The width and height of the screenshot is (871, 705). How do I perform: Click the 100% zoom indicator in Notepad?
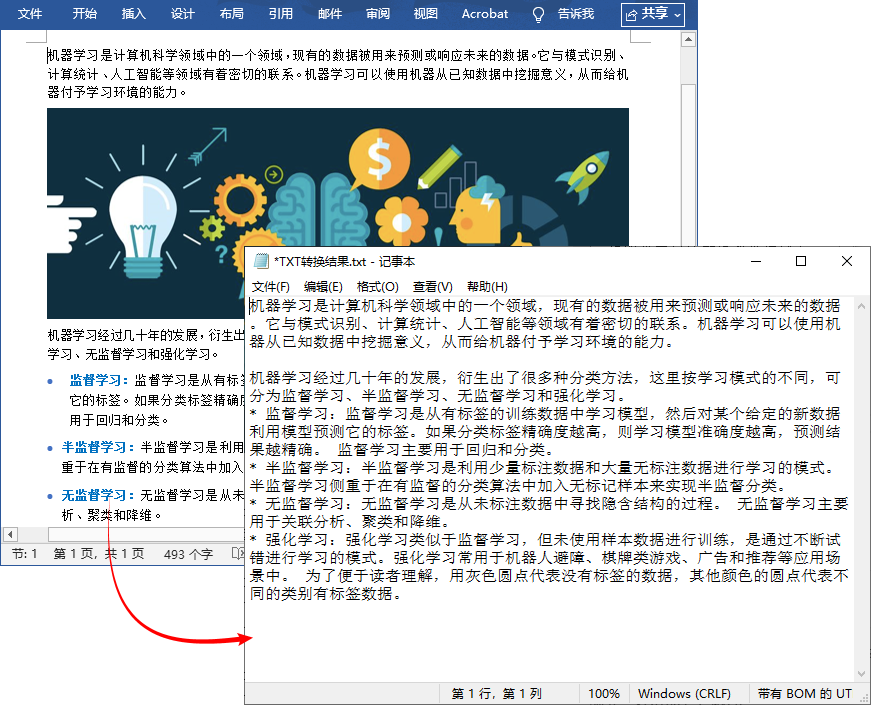point(604,693)
